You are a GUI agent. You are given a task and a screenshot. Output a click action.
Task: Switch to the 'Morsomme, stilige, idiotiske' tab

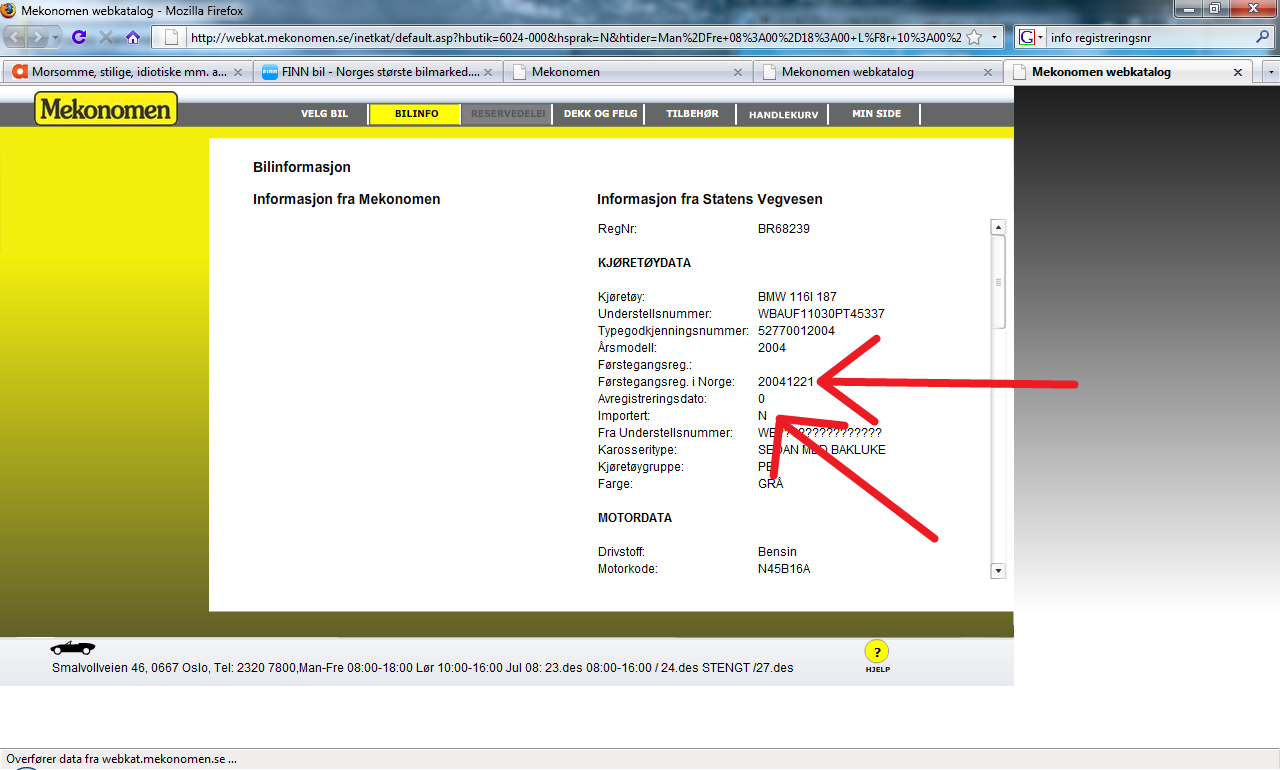(x=128, y=72)
